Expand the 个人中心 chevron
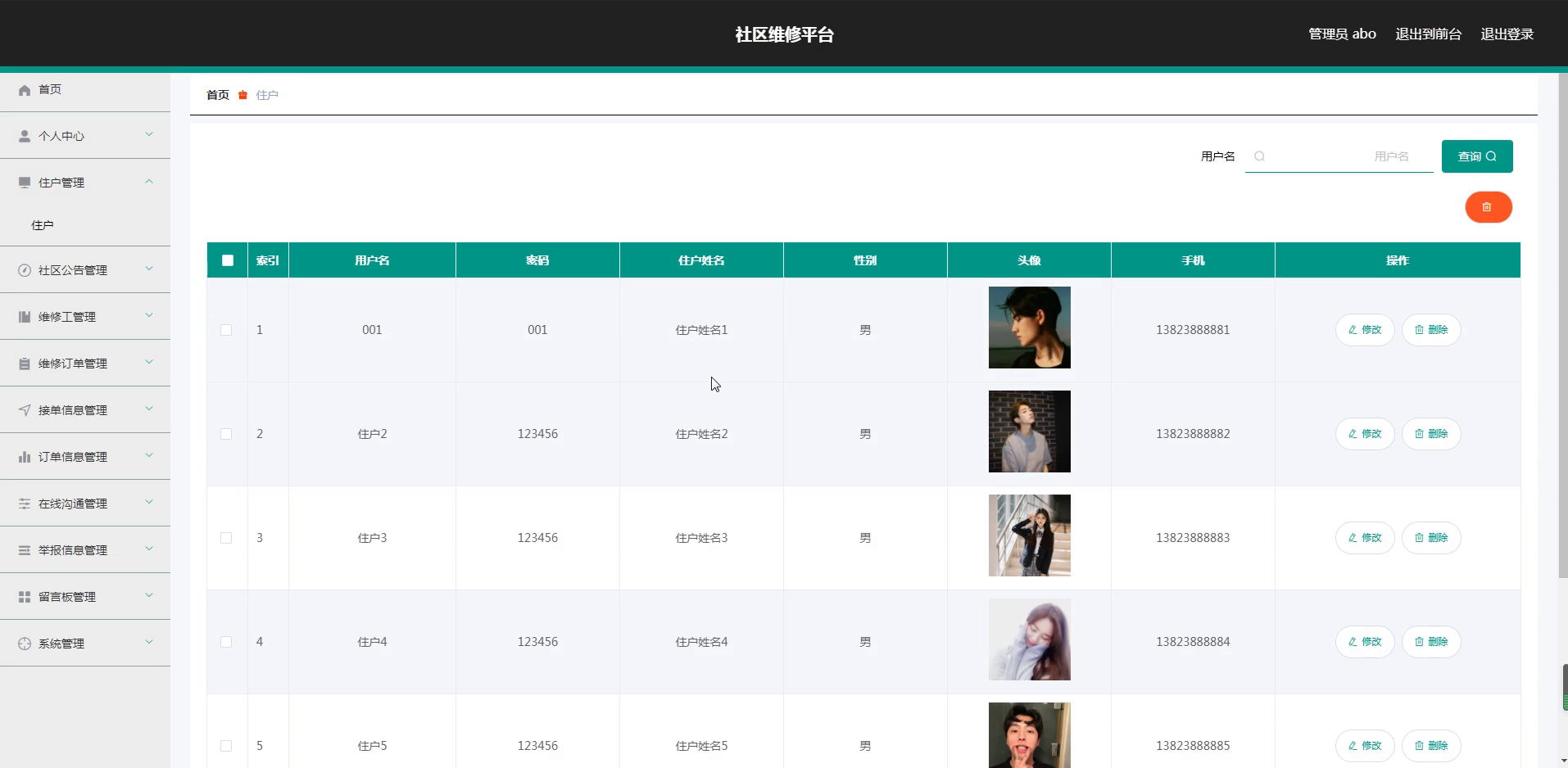This screenshot has height=768, width=1568. 149,134
